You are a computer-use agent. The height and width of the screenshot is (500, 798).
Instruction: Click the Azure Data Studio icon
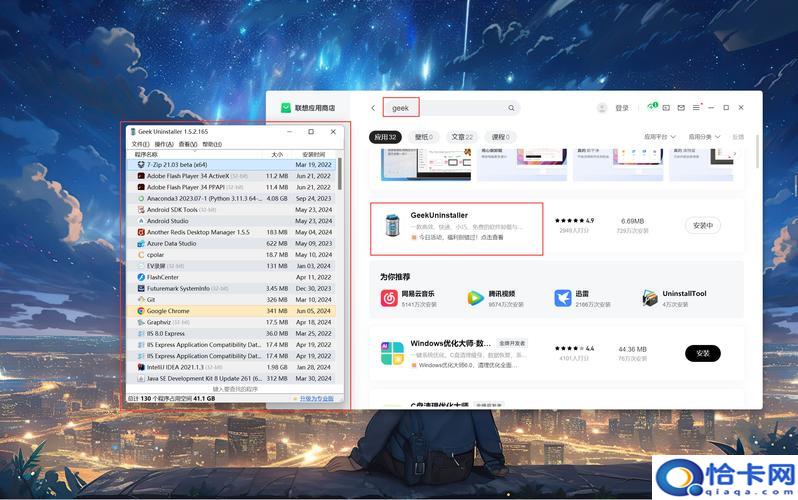[141, 243]
